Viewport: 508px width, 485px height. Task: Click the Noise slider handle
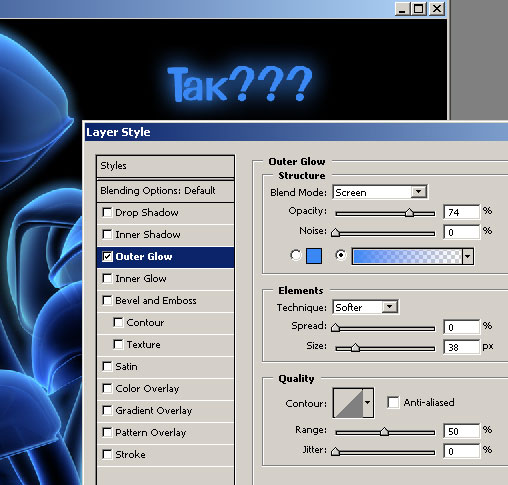coord(335,232)
